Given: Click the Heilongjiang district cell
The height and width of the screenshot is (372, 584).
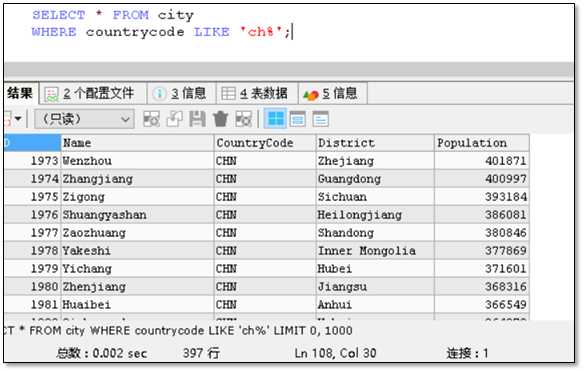Looking at the screenshot, I should click(375, 215).
